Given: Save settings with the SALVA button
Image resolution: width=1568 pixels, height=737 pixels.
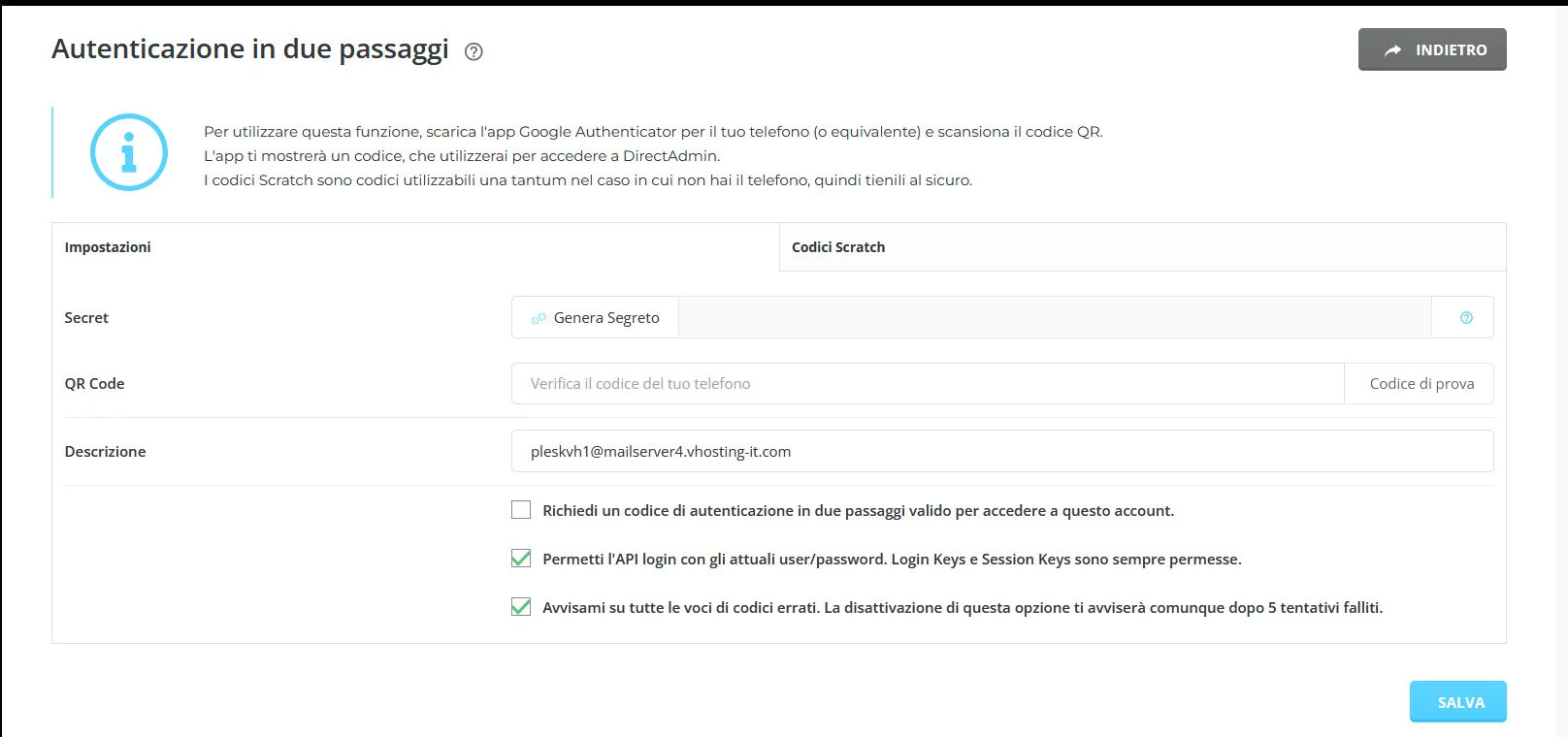Looking at the screenshot, I should pos(1457,701).
